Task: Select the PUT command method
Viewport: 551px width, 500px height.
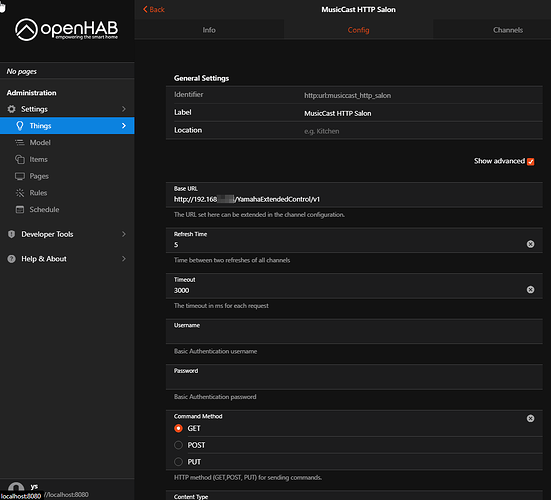Action: [179, 462]
